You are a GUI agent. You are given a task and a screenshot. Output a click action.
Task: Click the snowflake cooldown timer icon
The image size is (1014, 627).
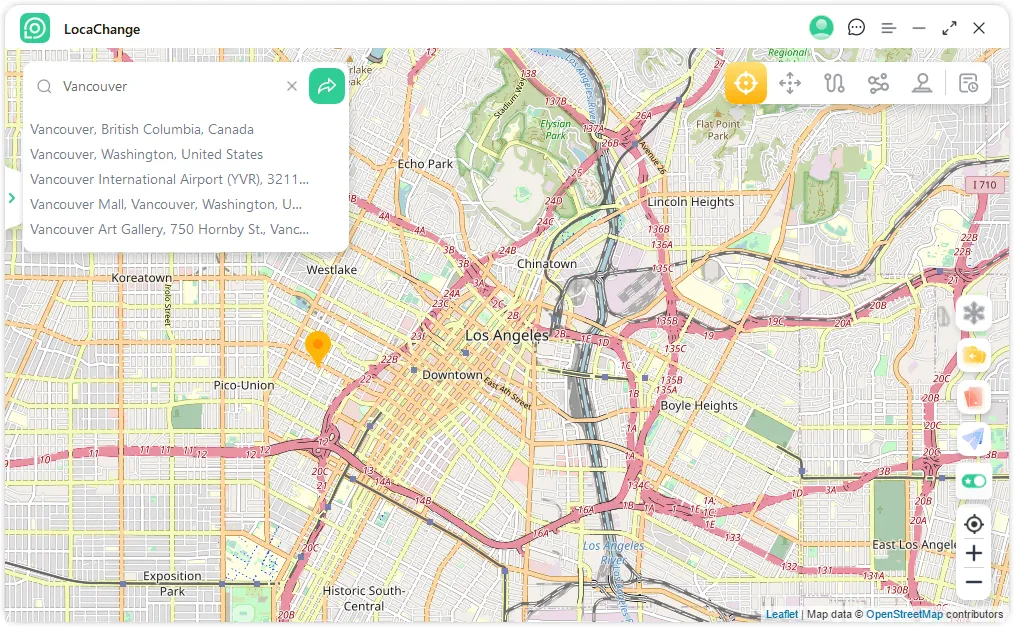pyautogui.click(x=973, y=314)
